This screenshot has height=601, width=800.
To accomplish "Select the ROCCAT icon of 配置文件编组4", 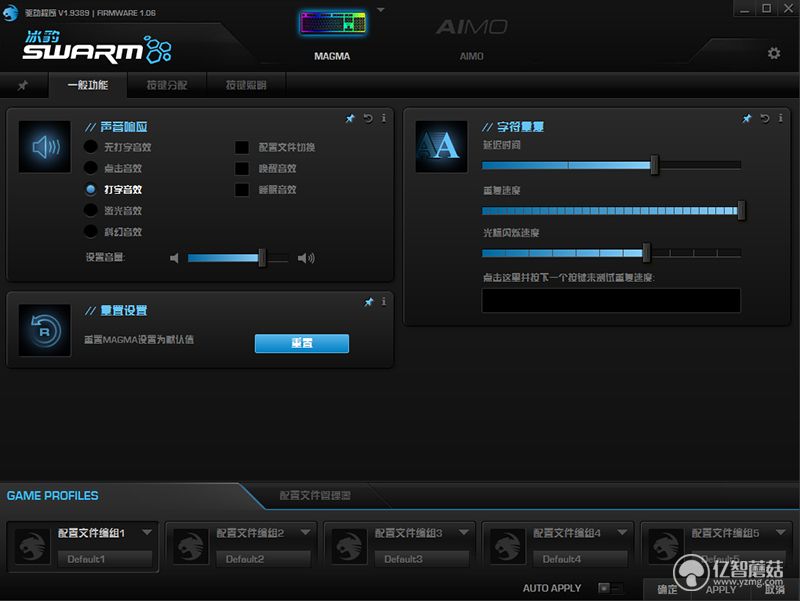I will (x=508, y=546).
